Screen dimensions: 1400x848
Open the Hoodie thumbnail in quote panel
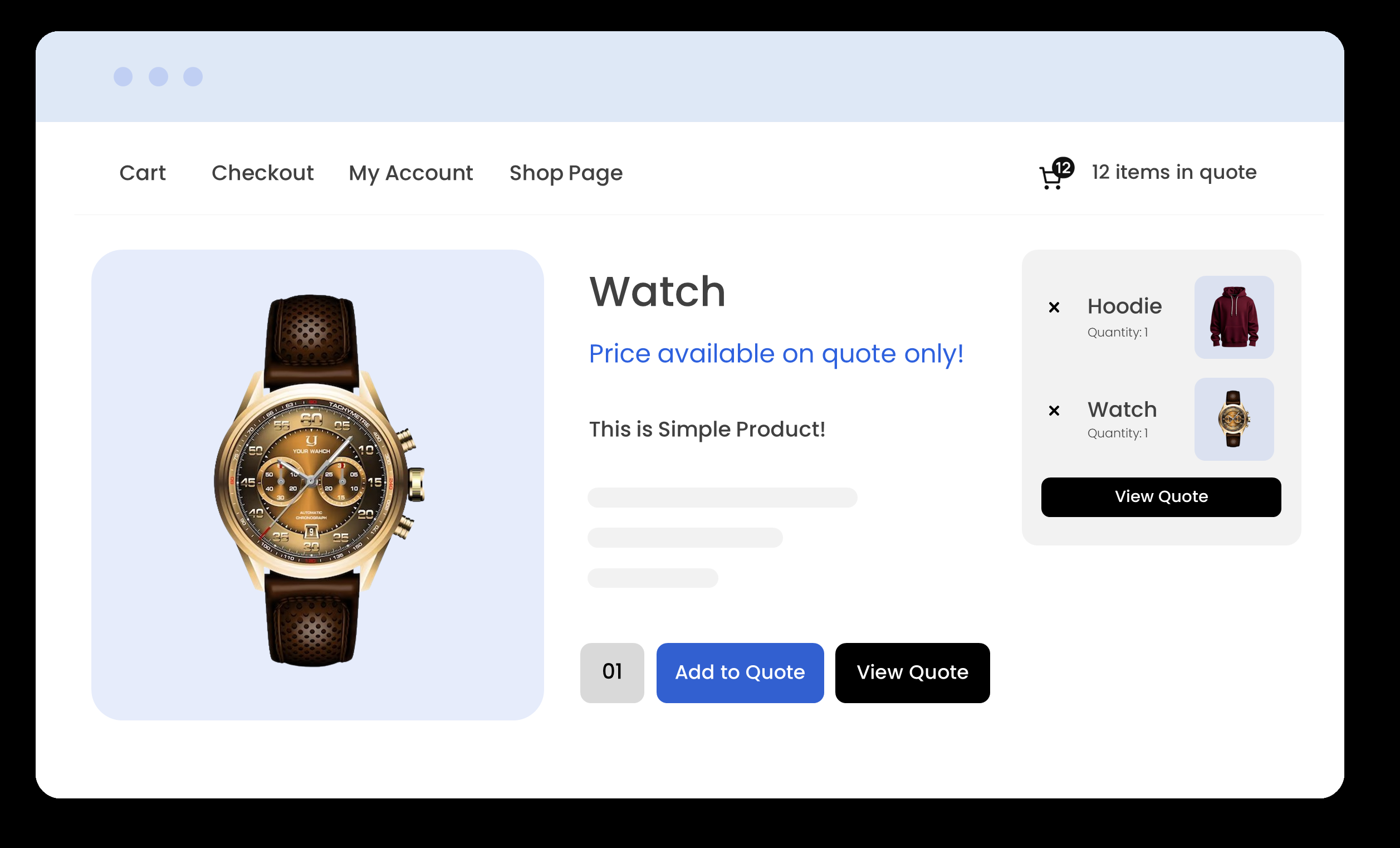(1234, 317)
